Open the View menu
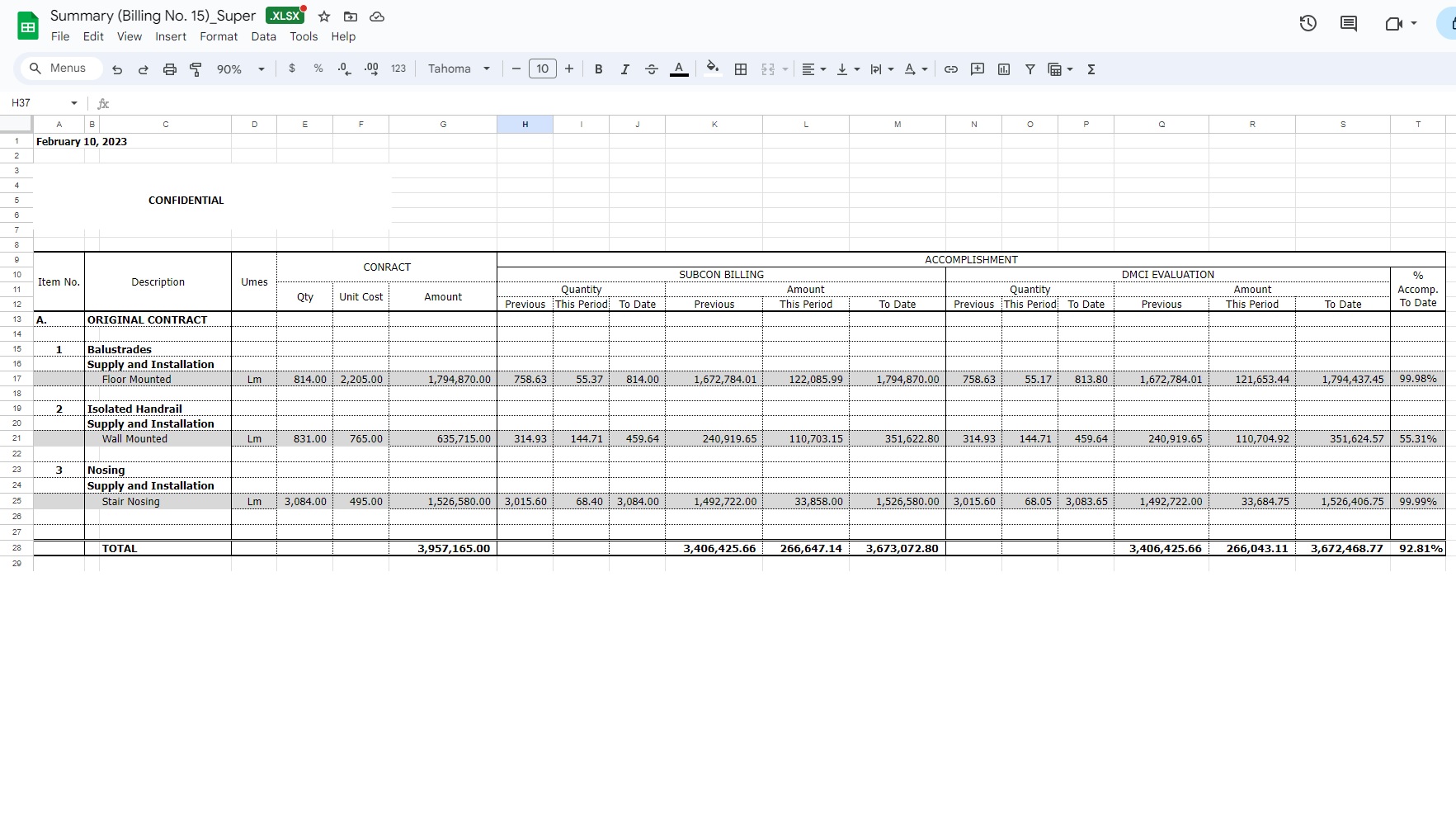The height and width of the screenshot is (832, 1456). coord(130,36)
